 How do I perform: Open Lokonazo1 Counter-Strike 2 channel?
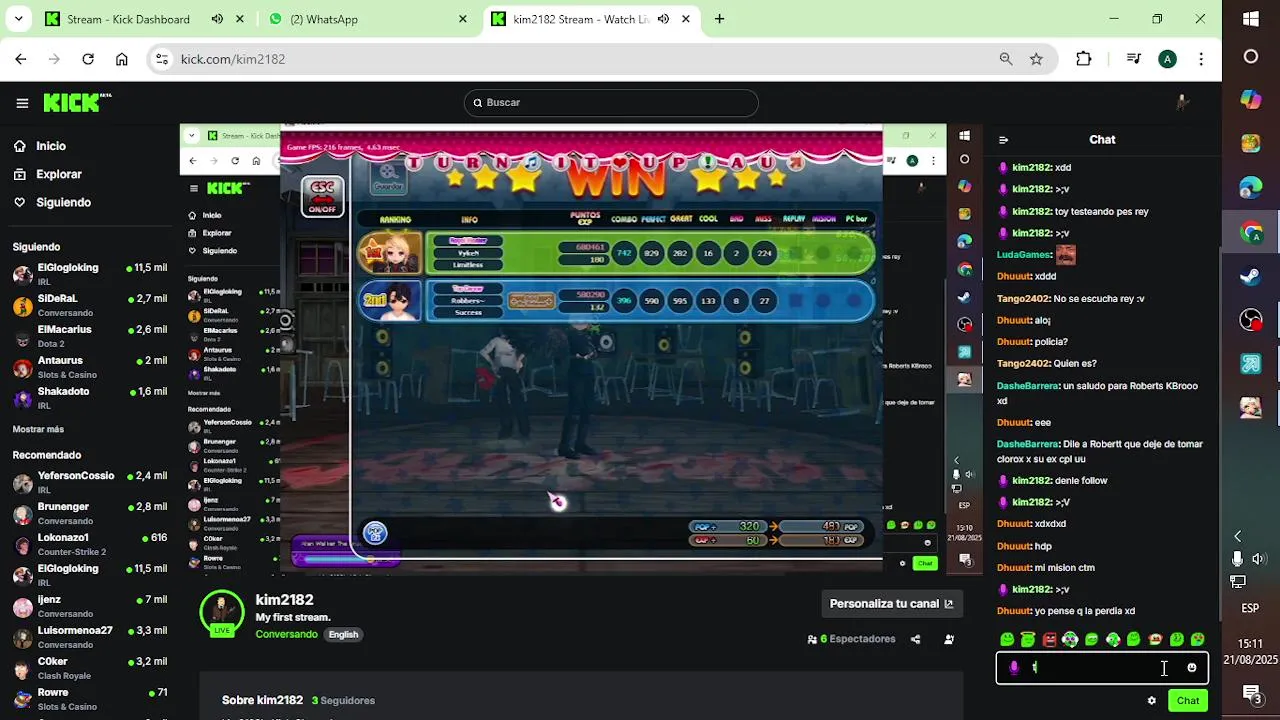pos(90,545)
